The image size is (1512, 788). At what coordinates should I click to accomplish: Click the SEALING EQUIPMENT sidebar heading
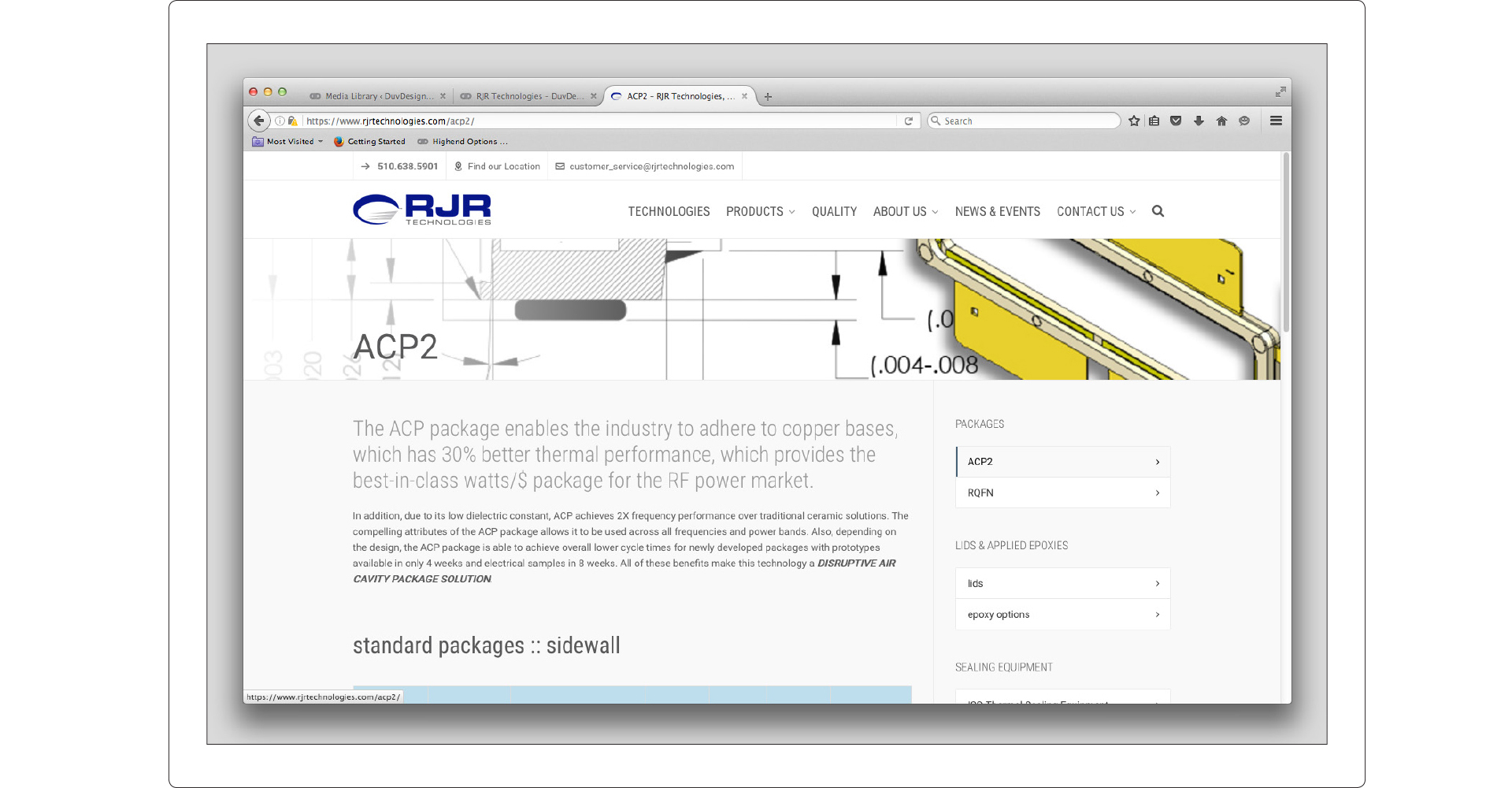coord(1004,667)
